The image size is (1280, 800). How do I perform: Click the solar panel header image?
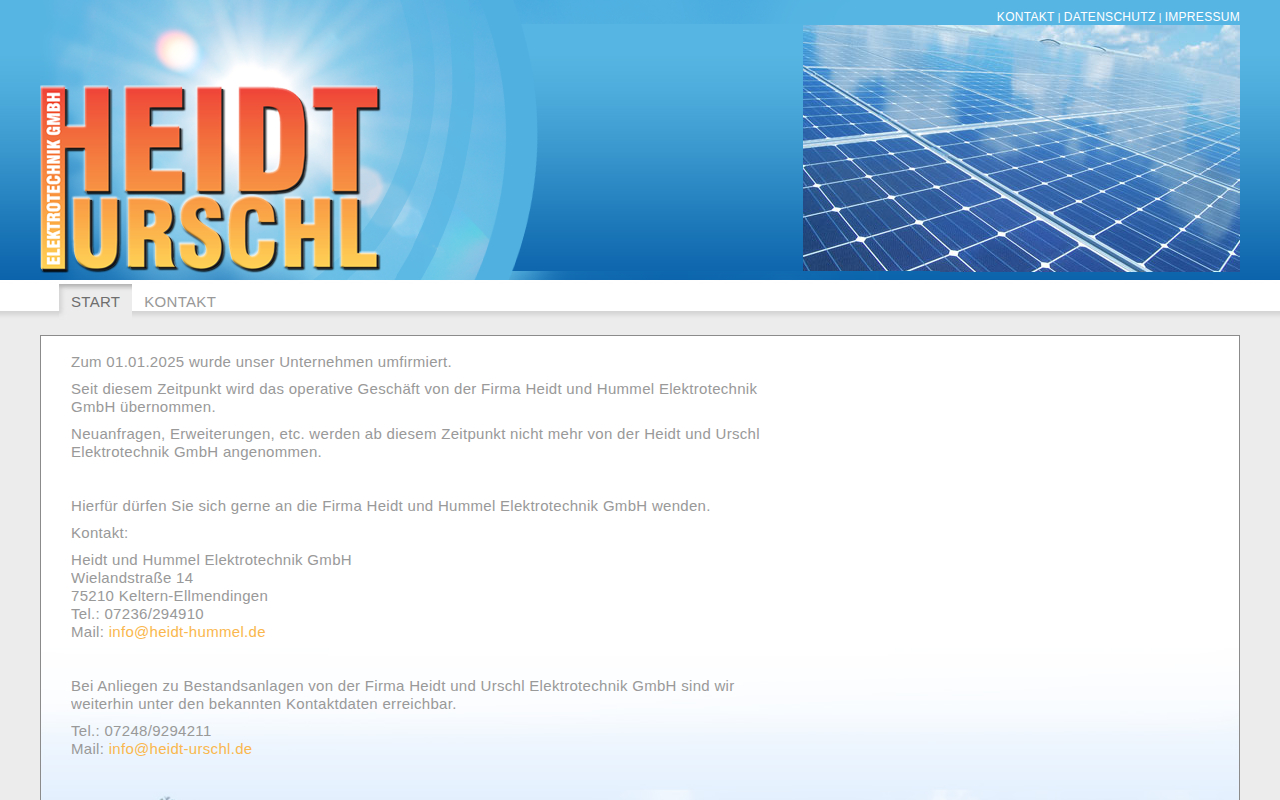click(1021, 148)
